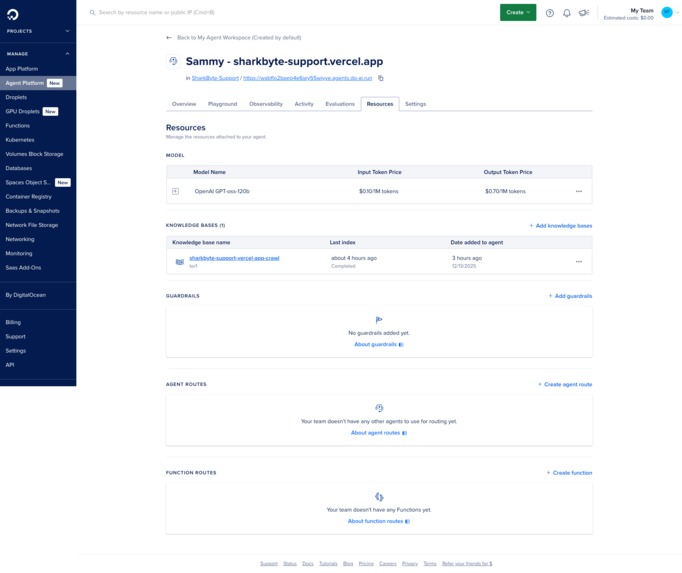Screen dimensions: 682x573
Task: Open the About function routes link
Action: click(379, 521)
